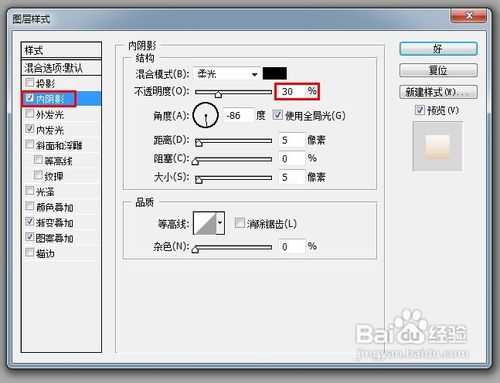Screen dimensions: 500x383
Task: Click the 杂色 noise value field
Action: coord(292,246)
